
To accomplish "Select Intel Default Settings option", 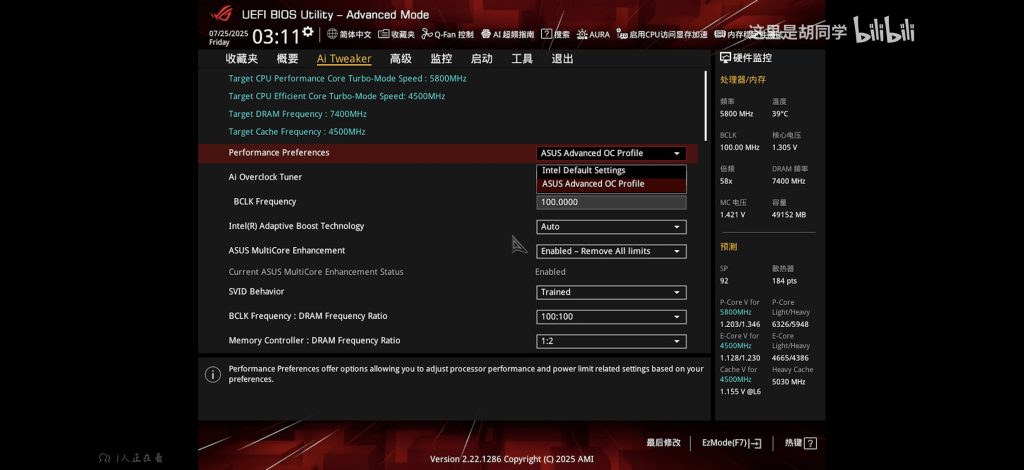I will click(x=611, y=170).
